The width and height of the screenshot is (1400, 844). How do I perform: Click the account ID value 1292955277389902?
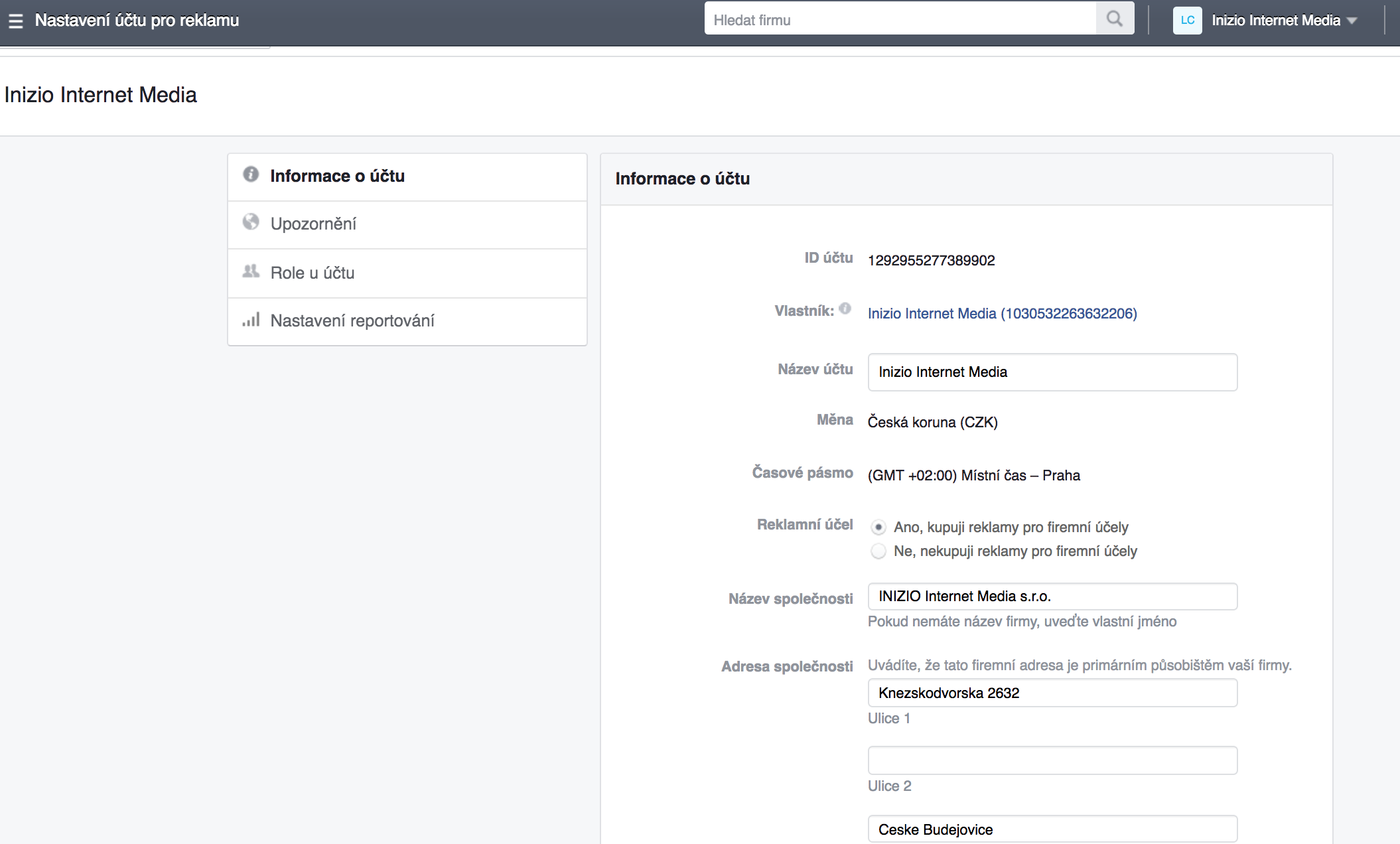932,261
